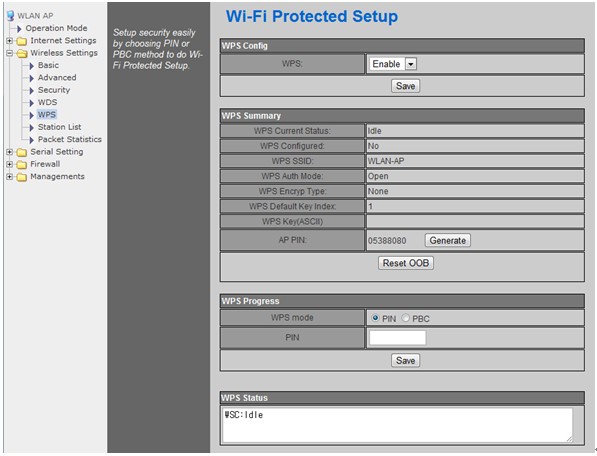This screenshot has width=597, height=456.
Task: Click the PIN input field
Action: click(397, 338)
